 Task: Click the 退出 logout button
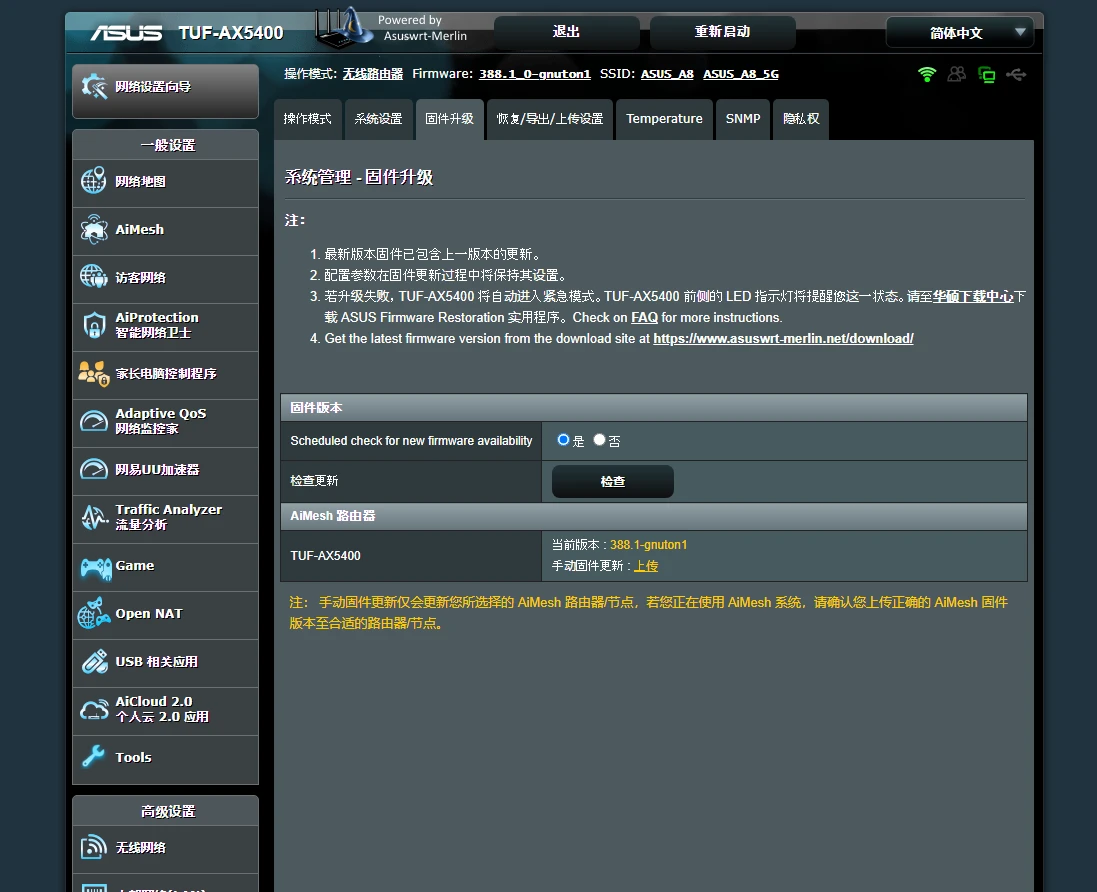[567, 32]
